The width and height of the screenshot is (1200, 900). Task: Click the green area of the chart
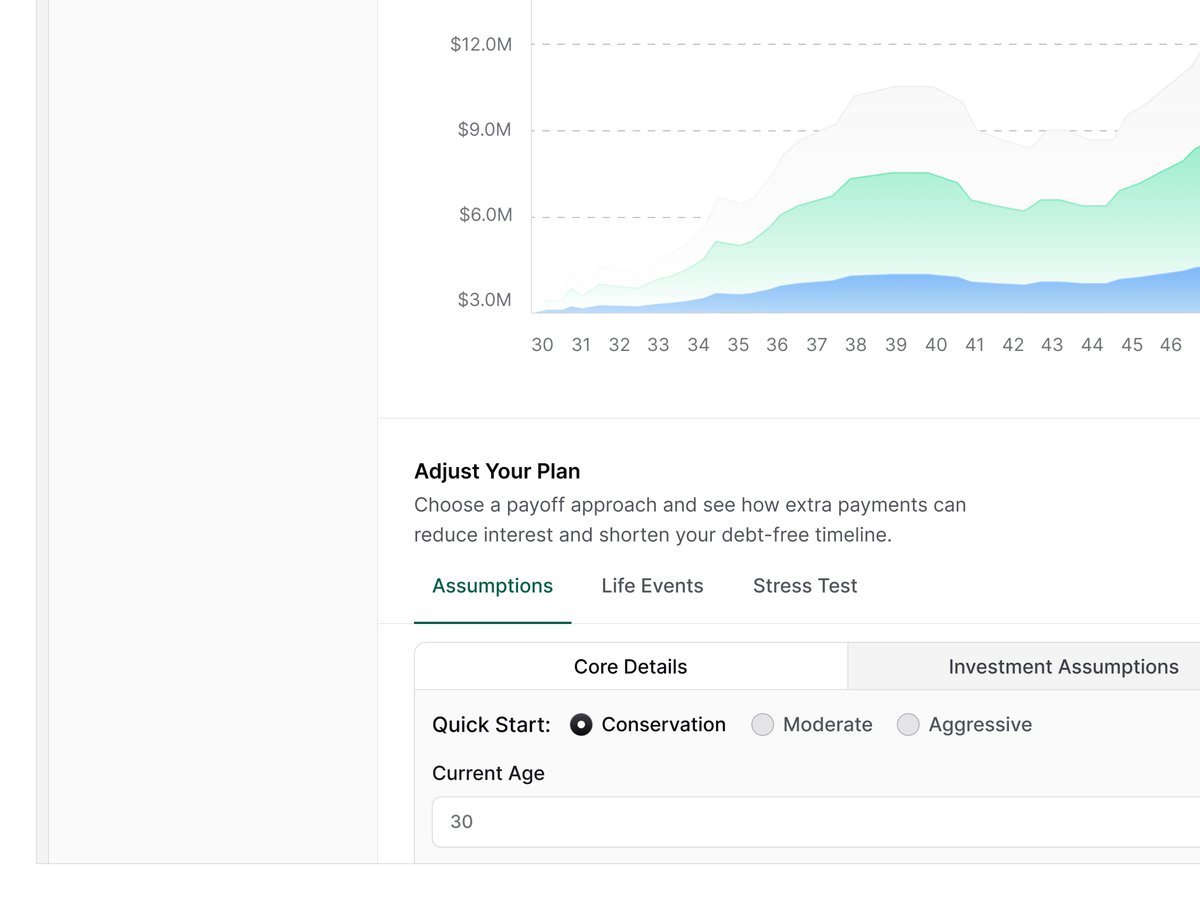[x=900, y=225]
